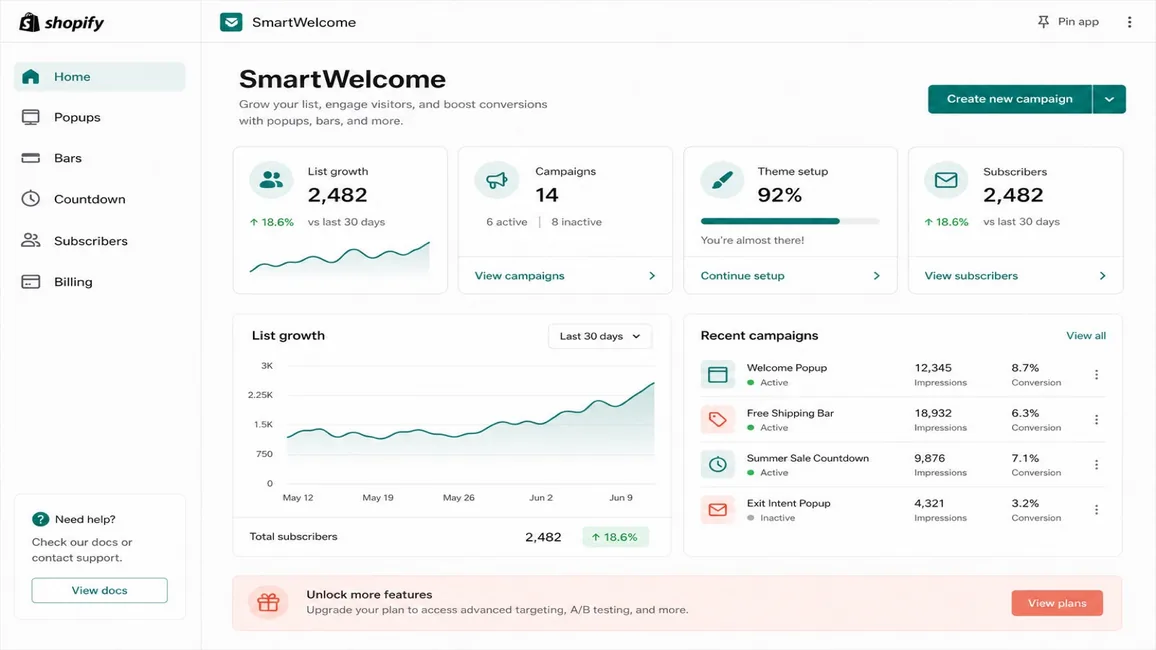This screenshot has width=1156, height=650.
Task: Click the Billing card icon in sidebar
Action: coord(30,282)
